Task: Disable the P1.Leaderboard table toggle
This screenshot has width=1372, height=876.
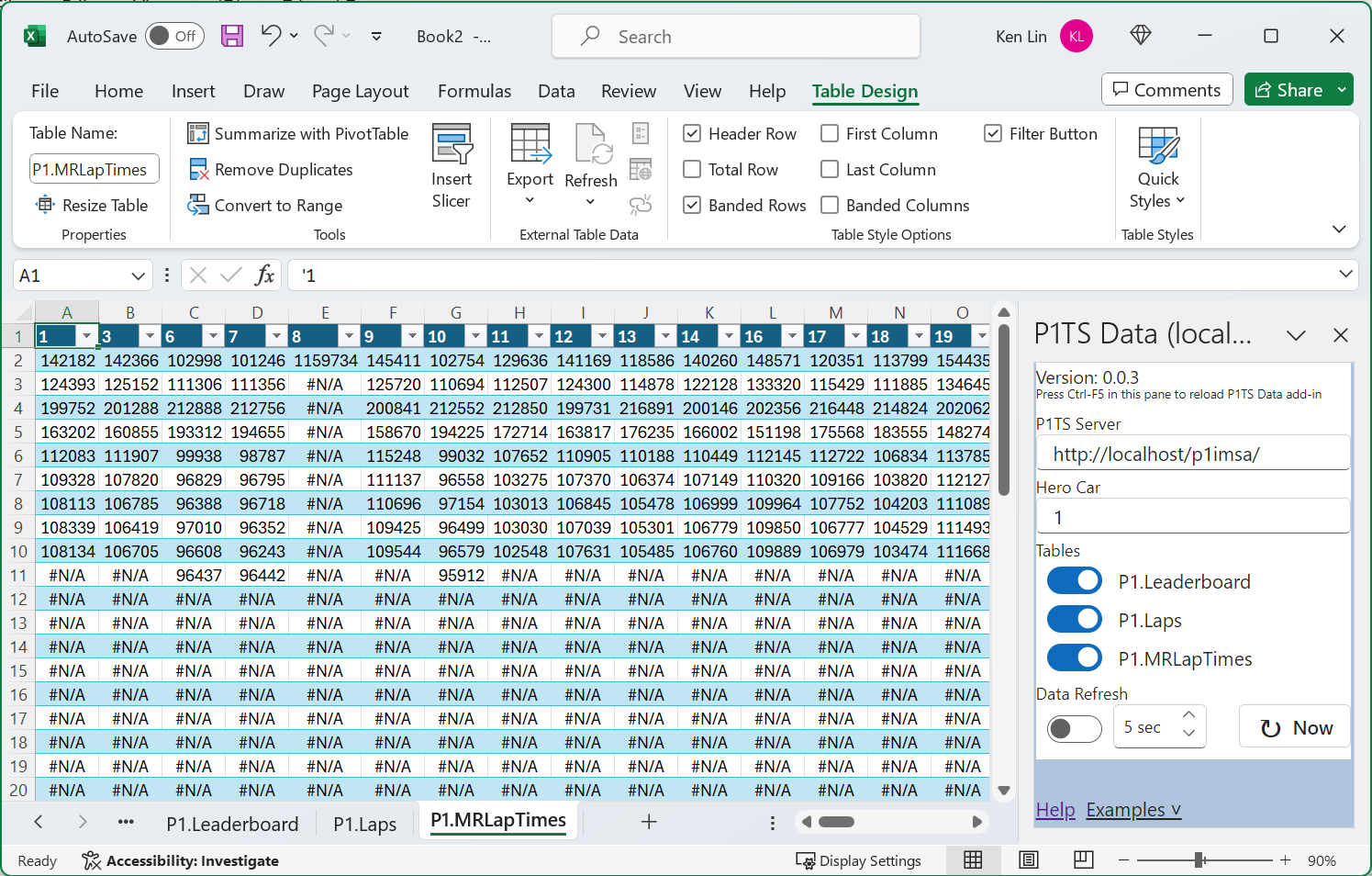Action: (1075, 580)
